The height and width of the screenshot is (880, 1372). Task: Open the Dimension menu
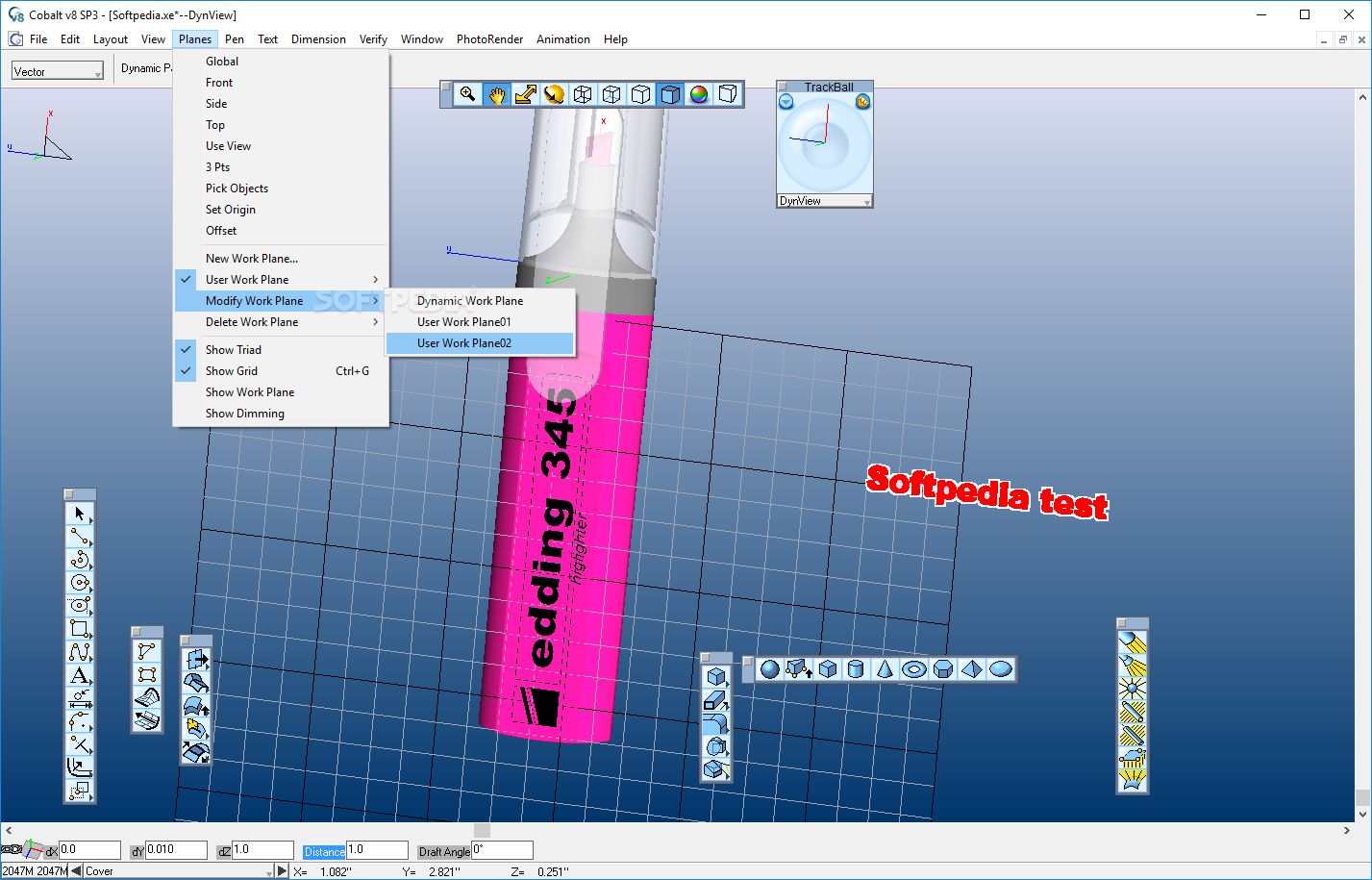click(318, 39)
